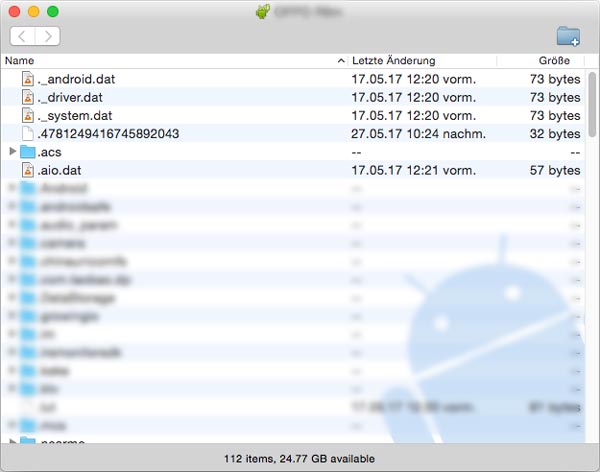Click the app icon in the title bar
The width and height of the screenshot is (600, 472).
[262, 12]
